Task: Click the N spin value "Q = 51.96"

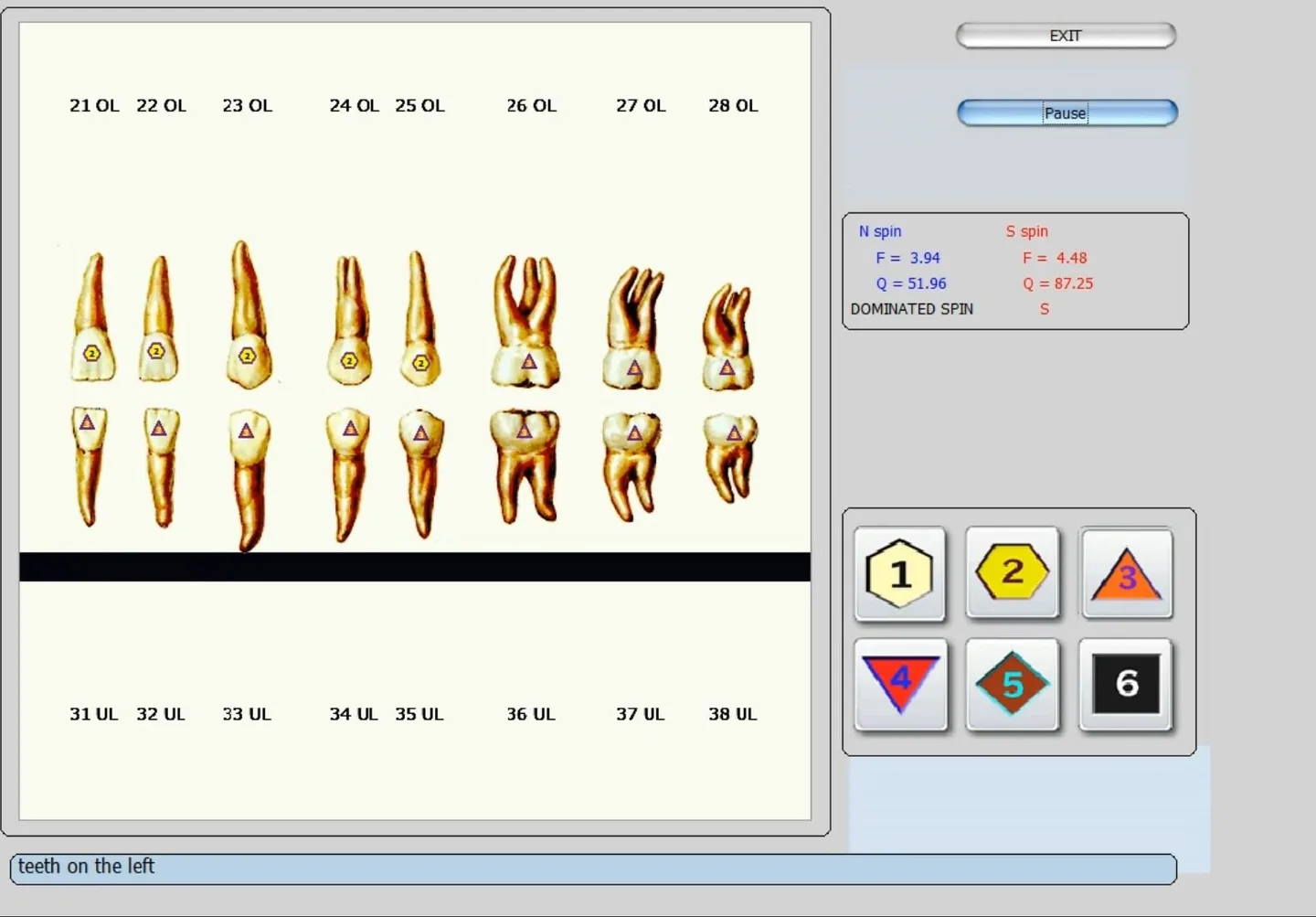Action: click(911, 283)
